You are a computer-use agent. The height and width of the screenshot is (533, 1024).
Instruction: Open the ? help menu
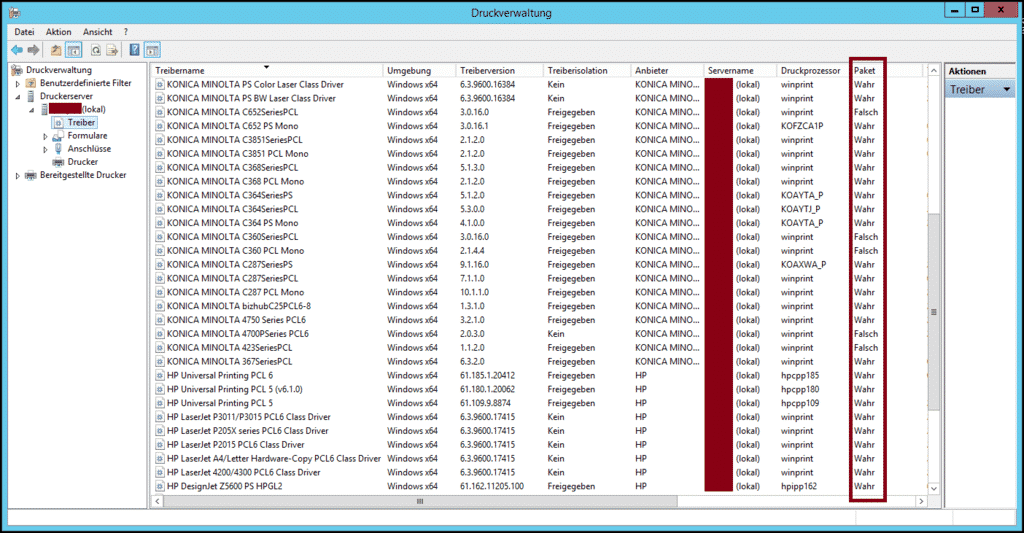point(125,31)
